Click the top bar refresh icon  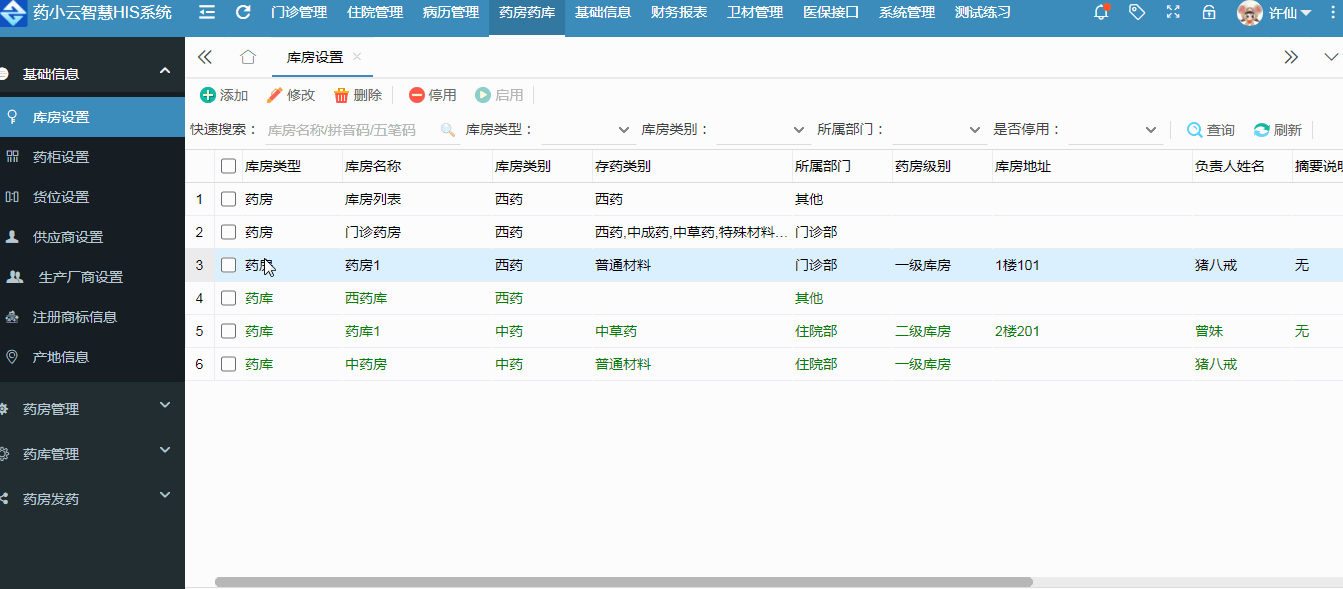[243, 12]
